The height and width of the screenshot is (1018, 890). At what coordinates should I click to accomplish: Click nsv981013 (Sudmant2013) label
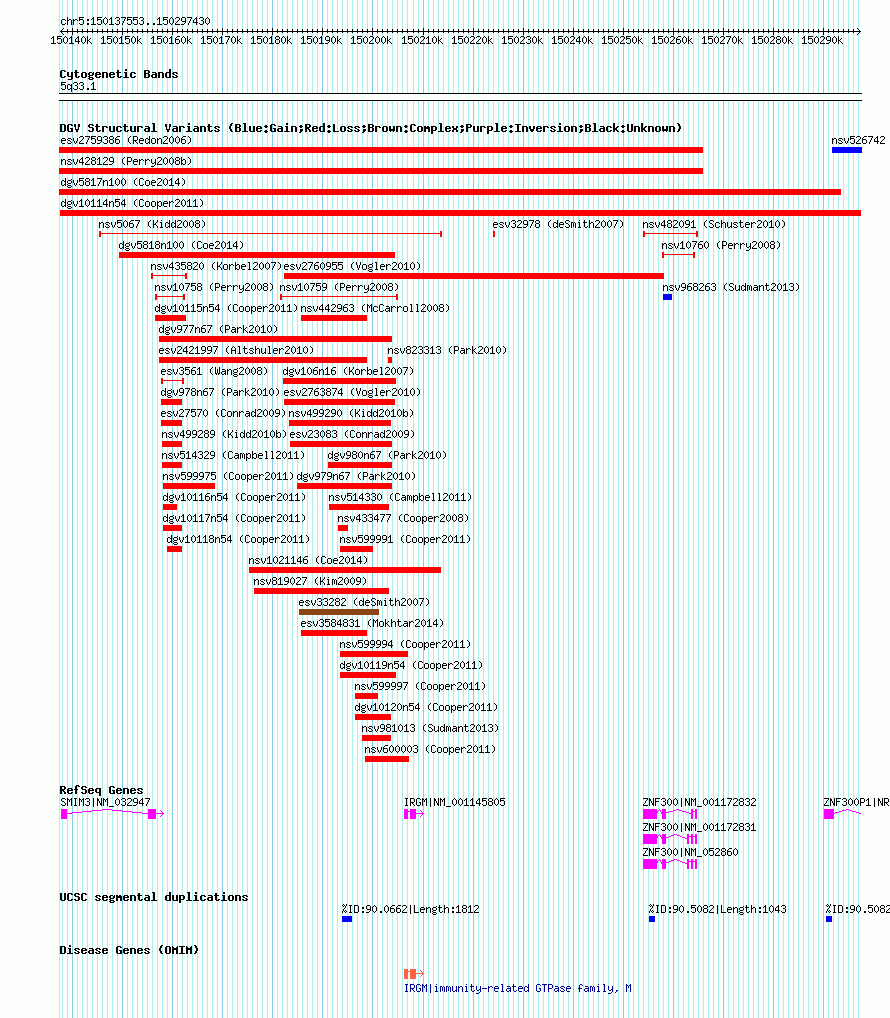[430, 728]
